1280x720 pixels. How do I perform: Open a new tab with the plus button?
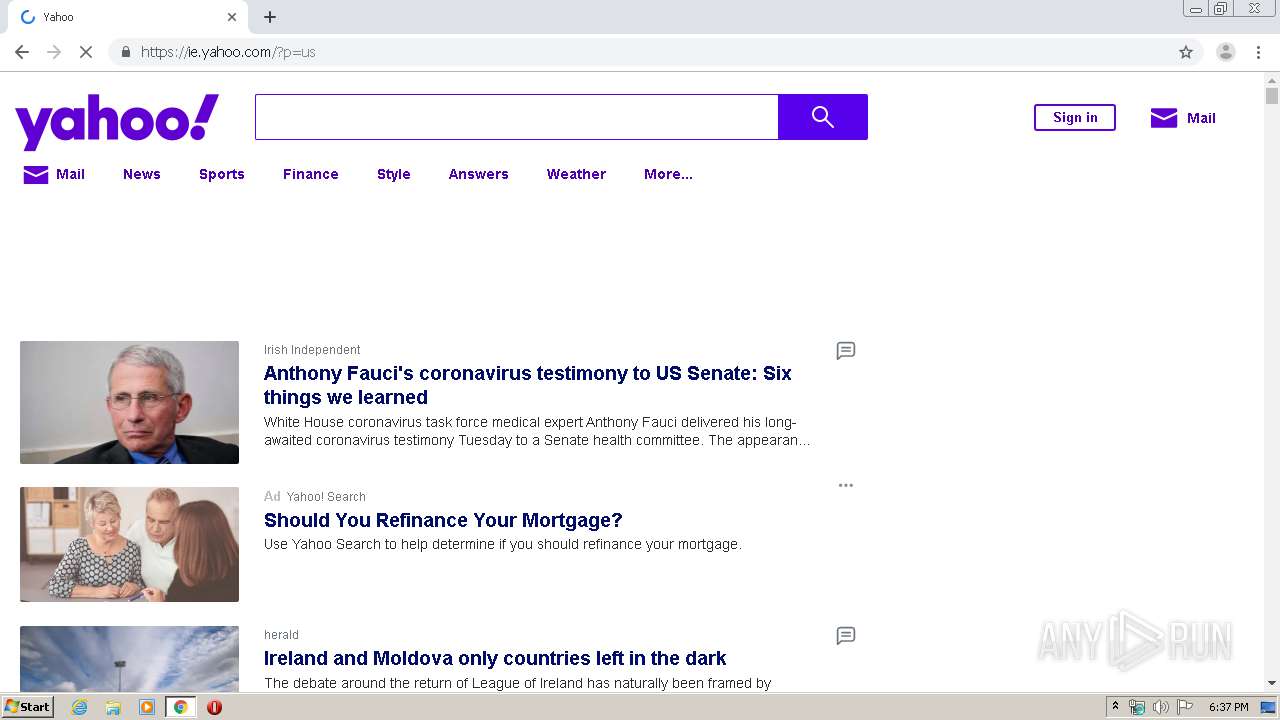tap(270, 17)
